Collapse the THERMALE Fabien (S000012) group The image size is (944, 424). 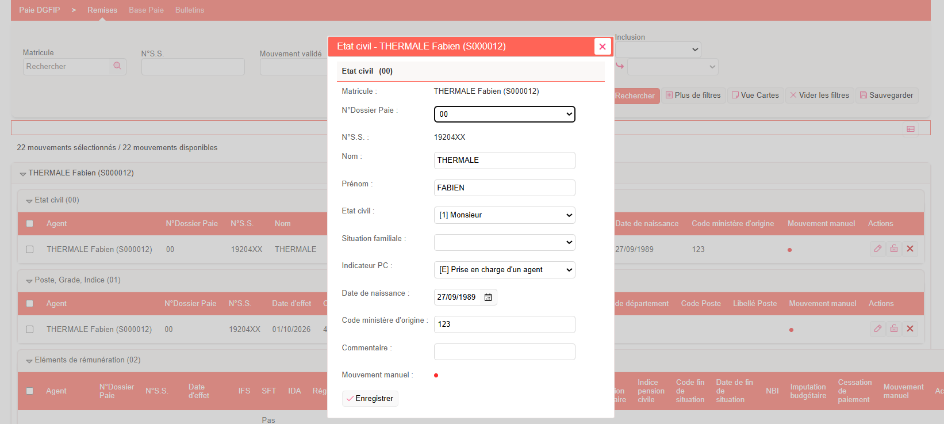23,173
